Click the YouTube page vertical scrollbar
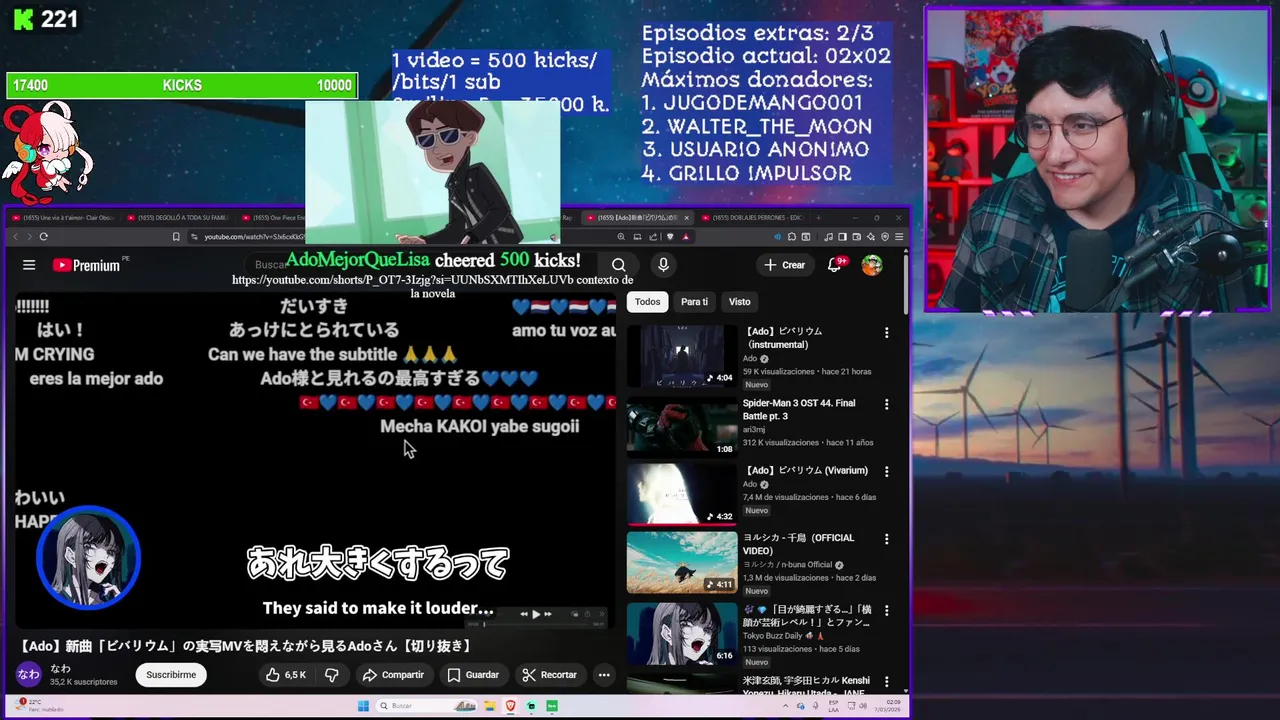The width and height of the screenshot is (1280, 720). [906, 283]
